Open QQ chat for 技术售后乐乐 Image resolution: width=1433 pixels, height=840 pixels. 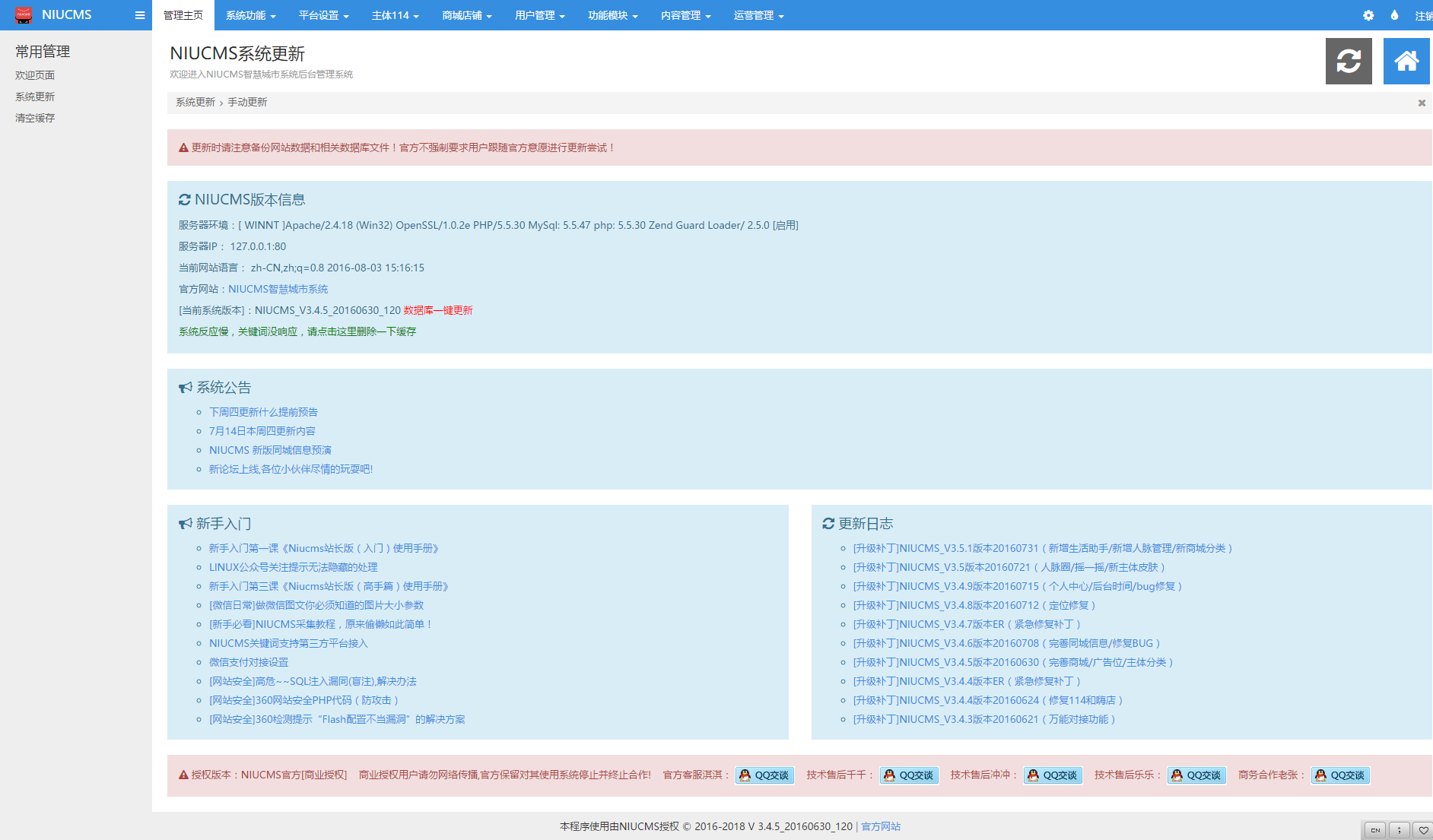click(x=1196, y=775)
